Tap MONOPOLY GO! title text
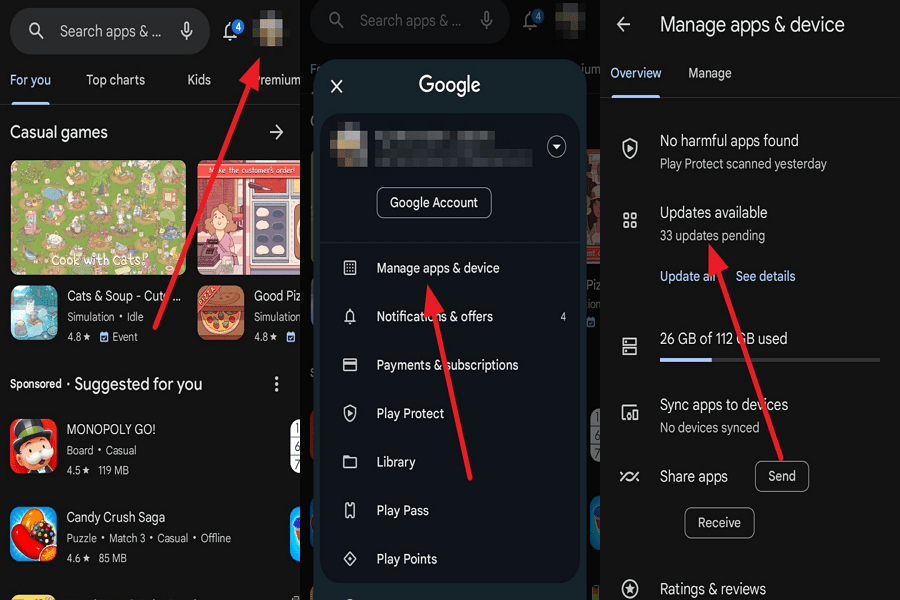The image size is (900, 600). coord(111,429)
